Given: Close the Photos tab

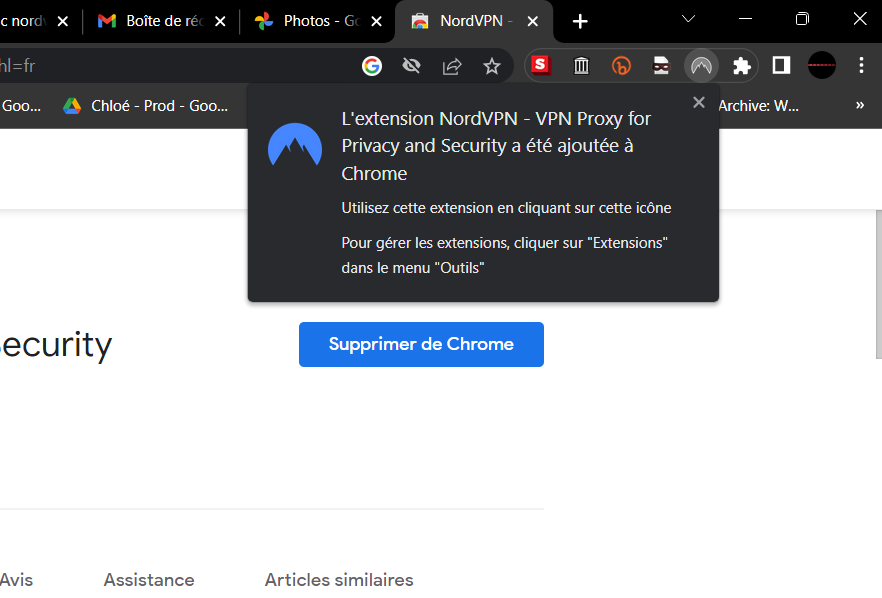Looking at the screenshot, I should pyautogui.click(x=377, y=21).
